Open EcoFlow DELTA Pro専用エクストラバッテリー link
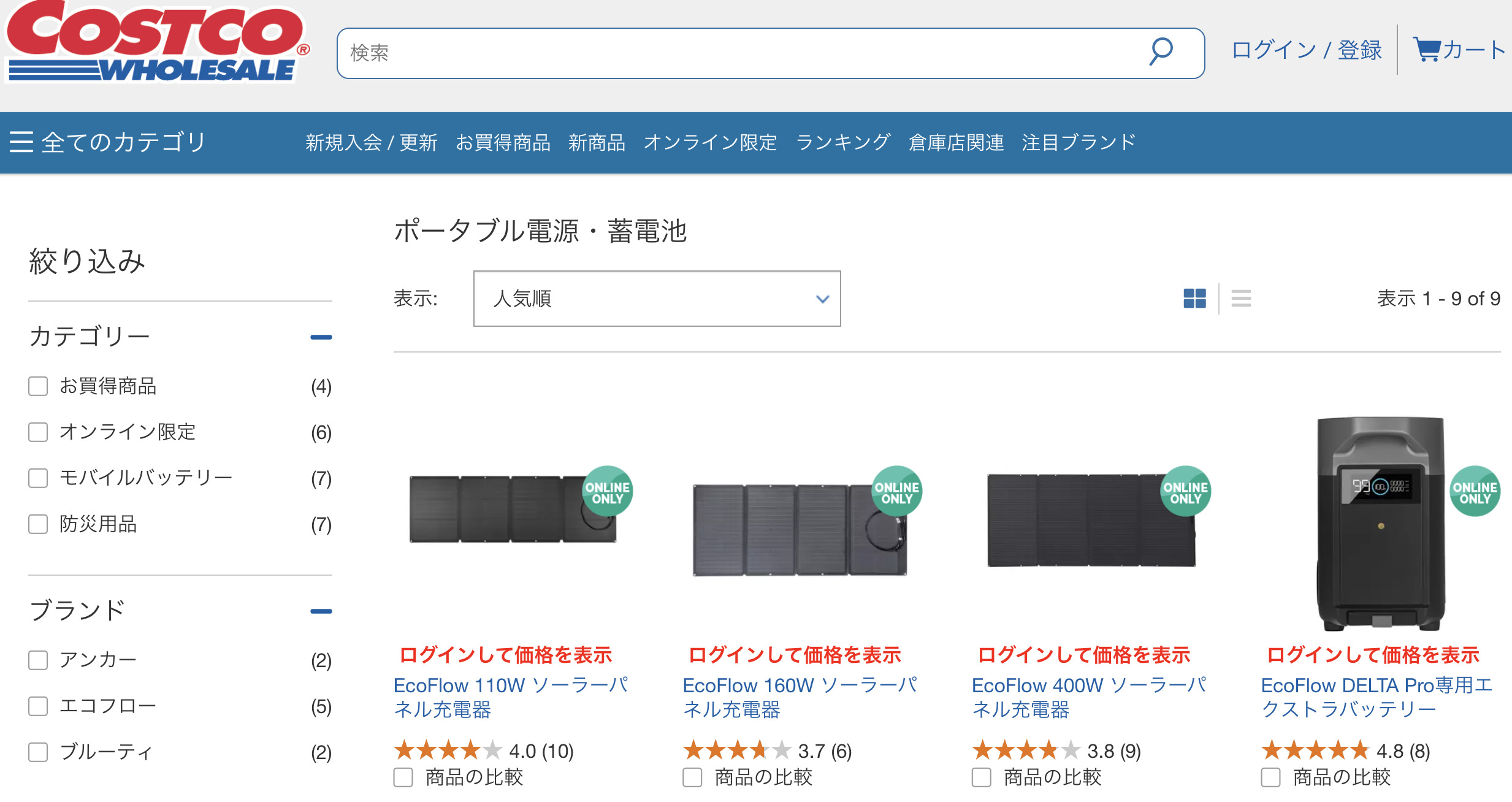This screenshot has height=802, width=1512. pyautogui.click(x=1377, y=697)
